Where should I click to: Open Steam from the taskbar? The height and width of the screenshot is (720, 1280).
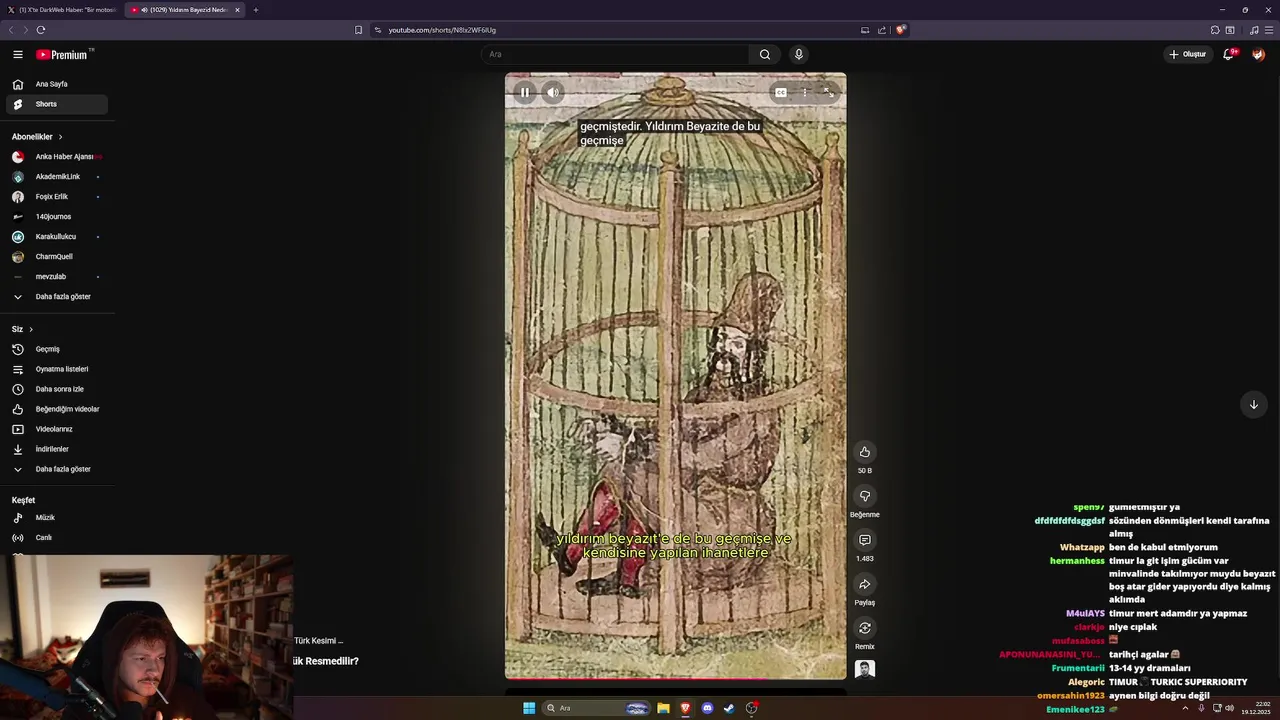click(729, 708)
